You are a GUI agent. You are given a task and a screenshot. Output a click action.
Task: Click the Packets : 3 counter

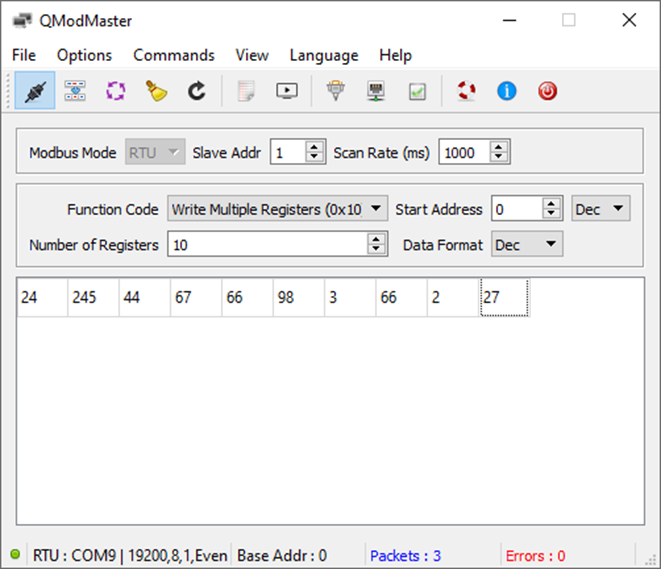coord(406,556)
